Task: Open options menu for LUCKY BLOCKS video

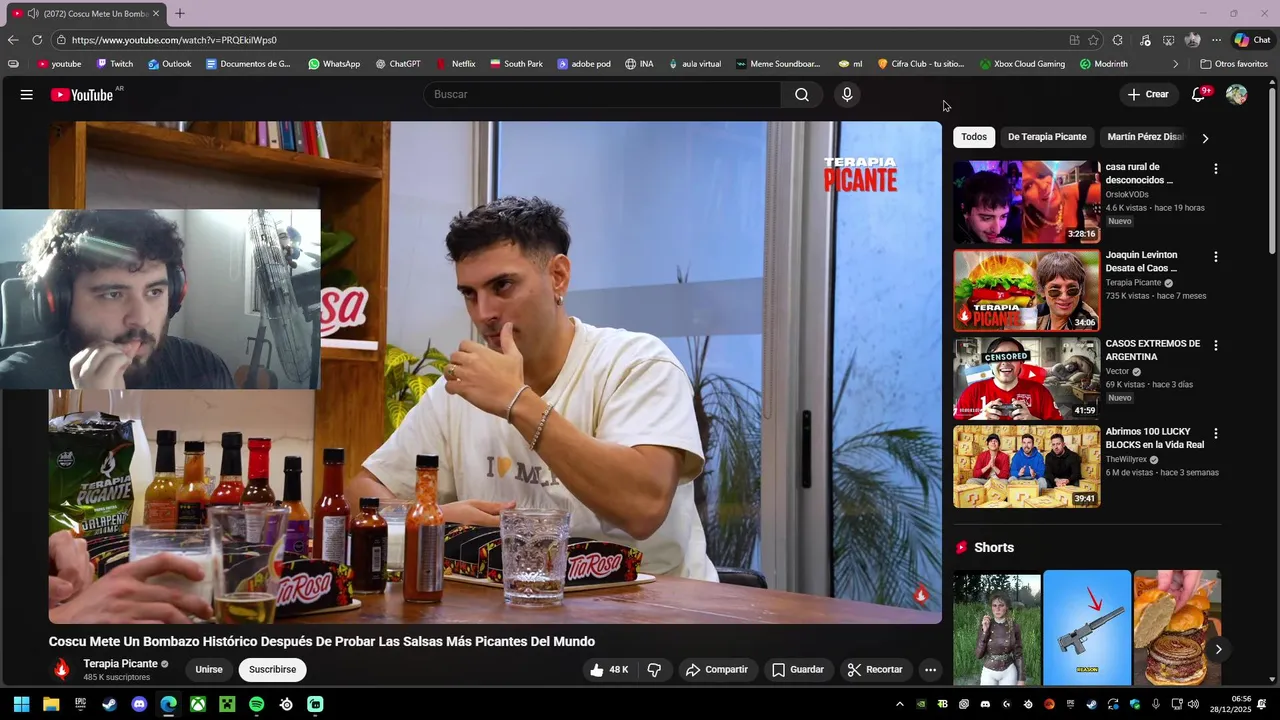Action: (1216, 433)
